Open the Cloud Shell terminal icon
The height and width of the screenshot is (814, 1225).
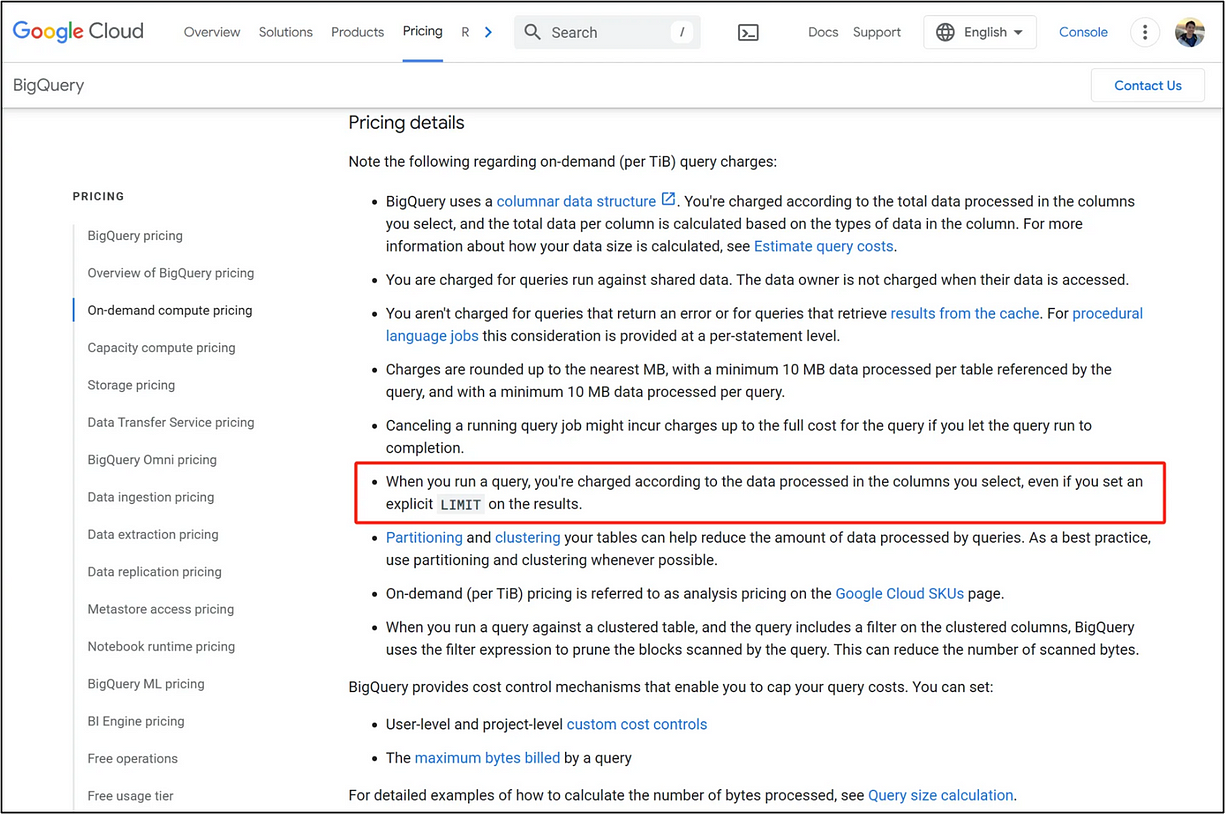click(748, 32)
